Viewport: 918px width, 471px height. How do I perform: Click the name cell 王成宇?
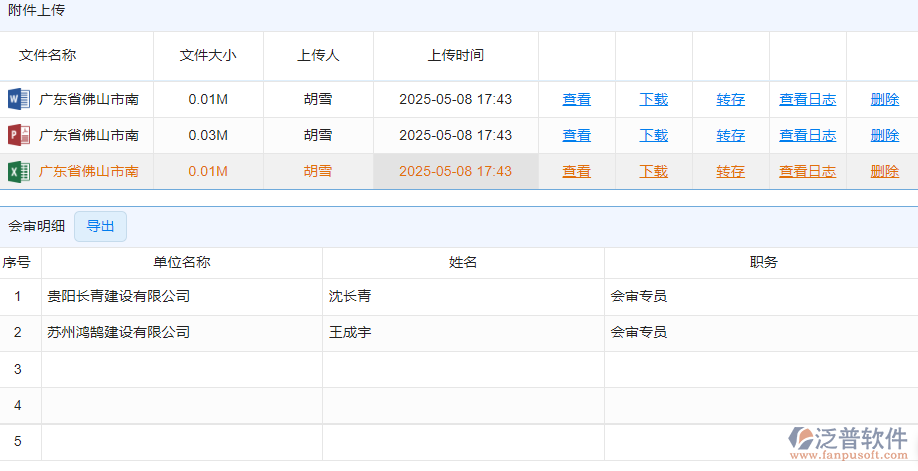350,332
